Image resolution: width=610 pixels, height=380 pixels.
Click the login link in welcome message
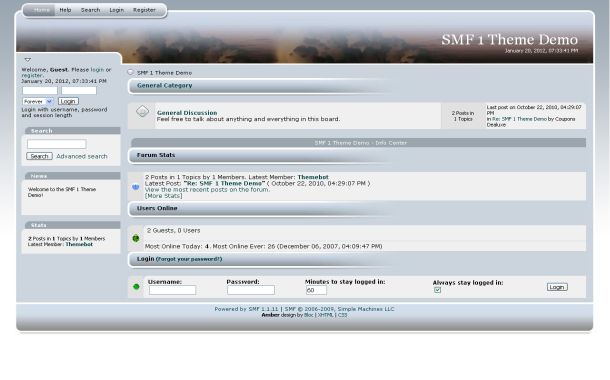[97, 70]
